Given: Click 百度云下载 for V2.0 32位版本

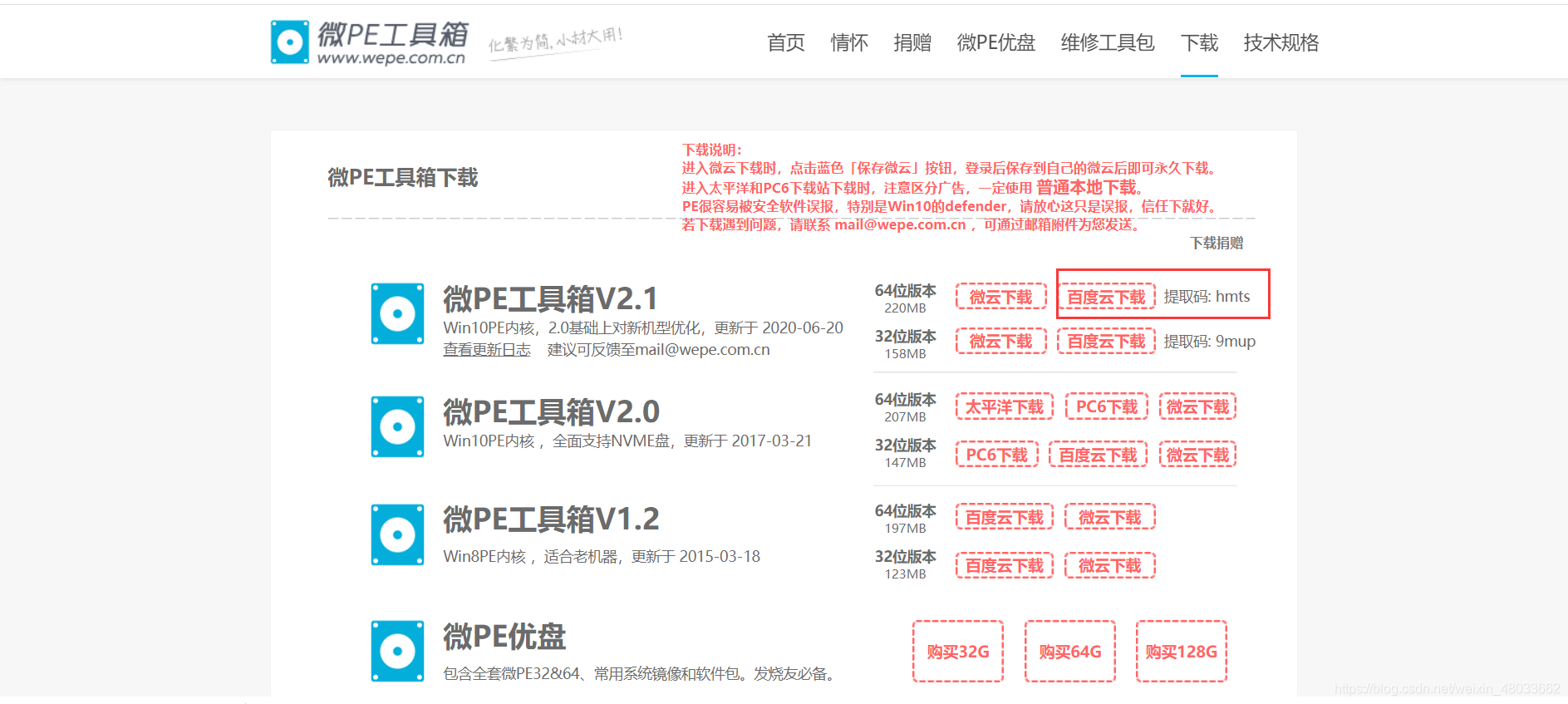Looking at the screenshot, I should 1098,455.
